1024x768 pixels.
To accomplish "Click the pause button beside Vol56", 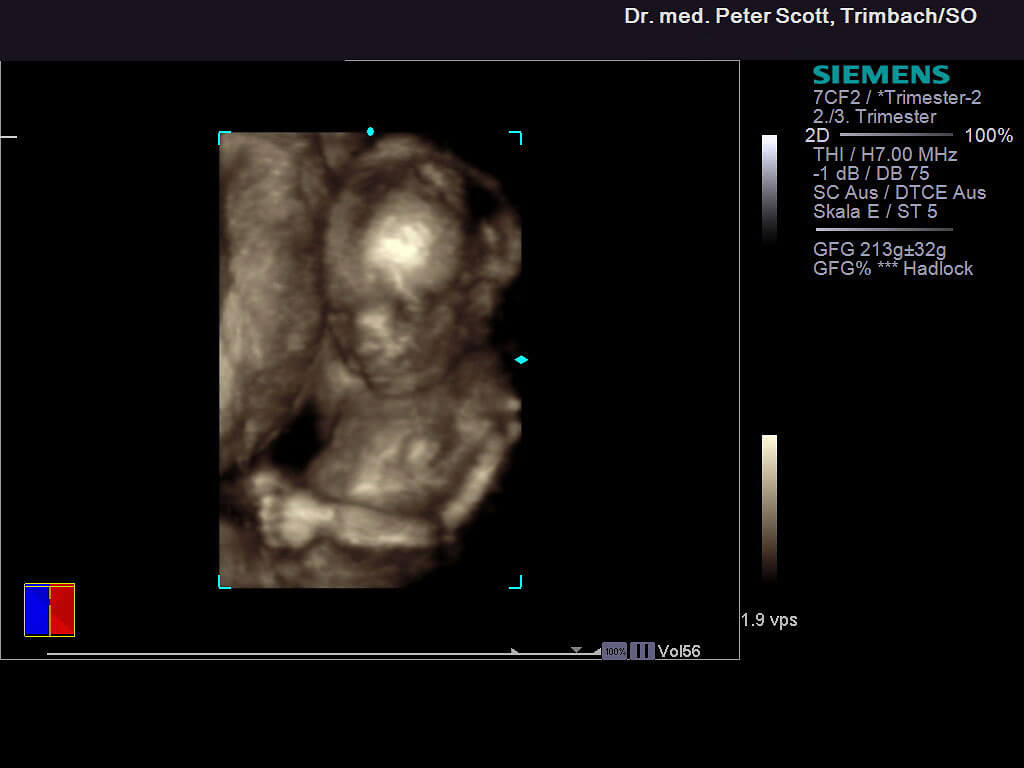I will 642,651.
